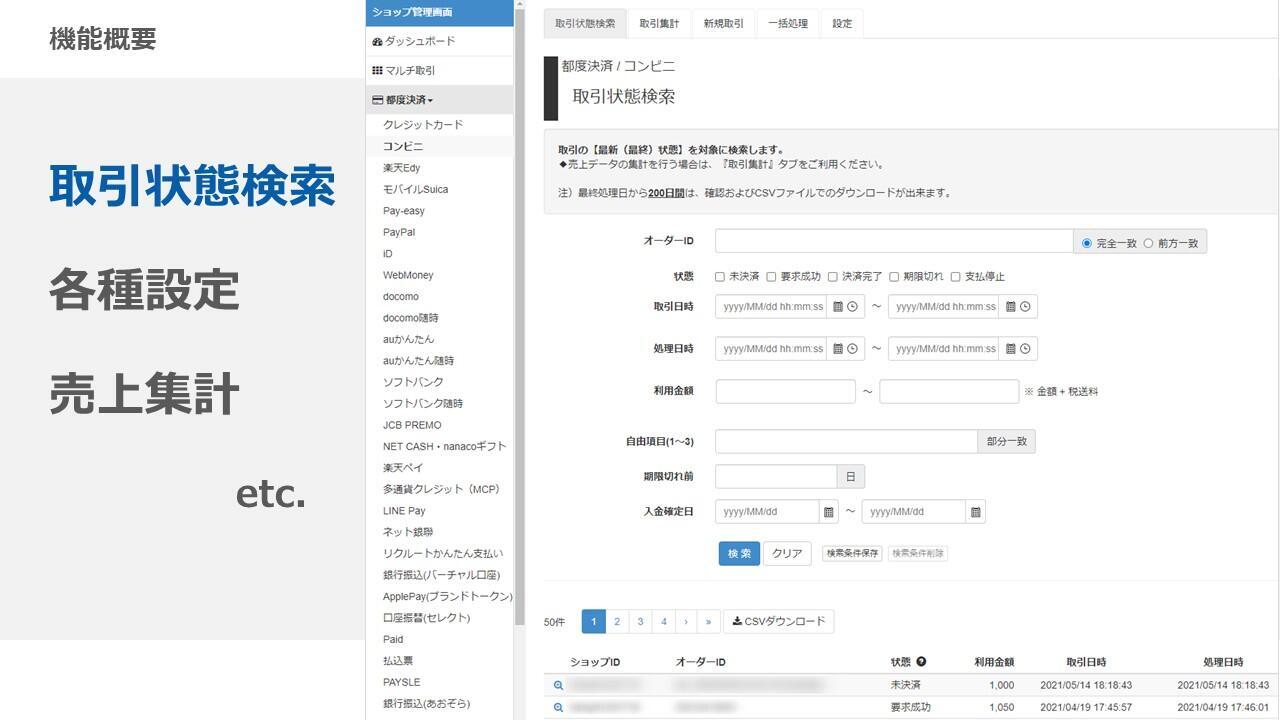Check the 期限切れ status checkbox

(x=894, y=277)
